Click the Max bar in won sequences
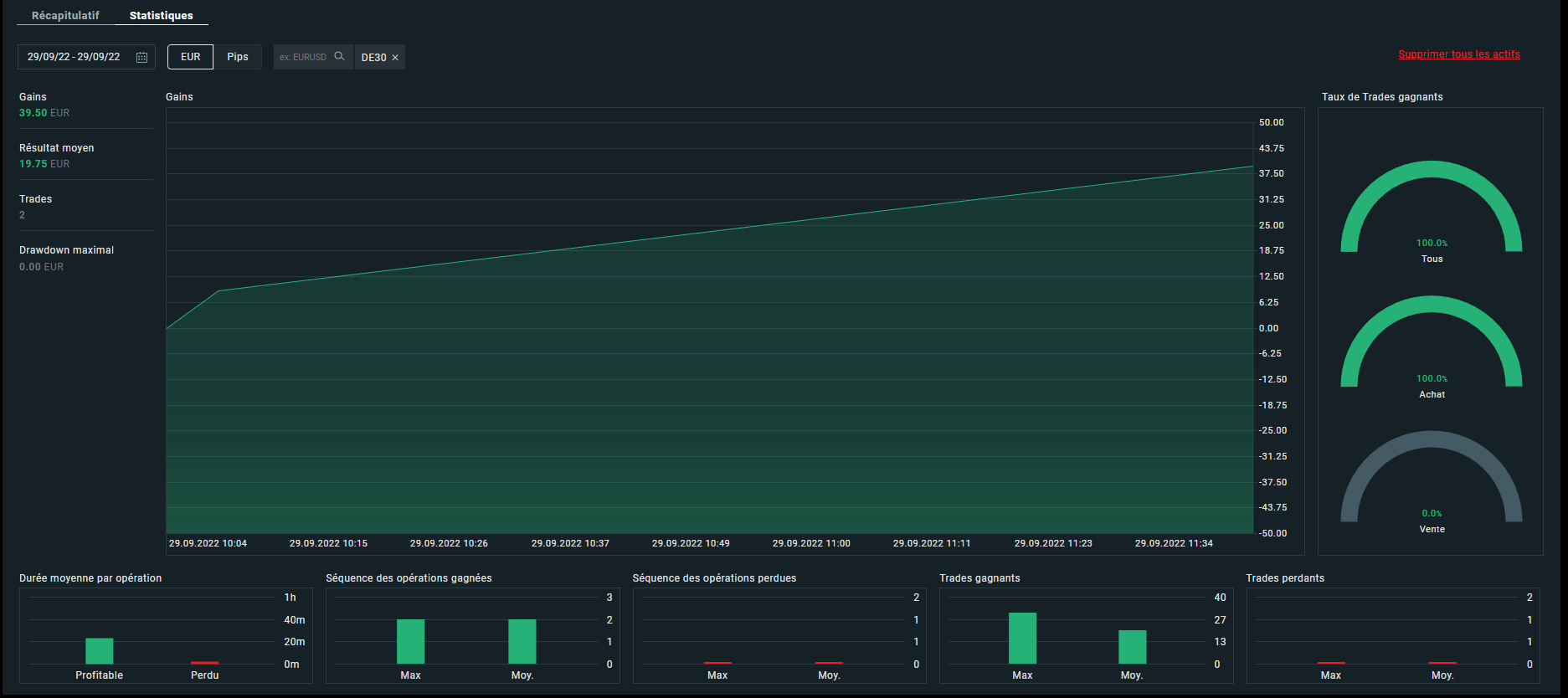The height and width of the screenshot is (698, 1568). pyautogui.click(x=410, y=642)
